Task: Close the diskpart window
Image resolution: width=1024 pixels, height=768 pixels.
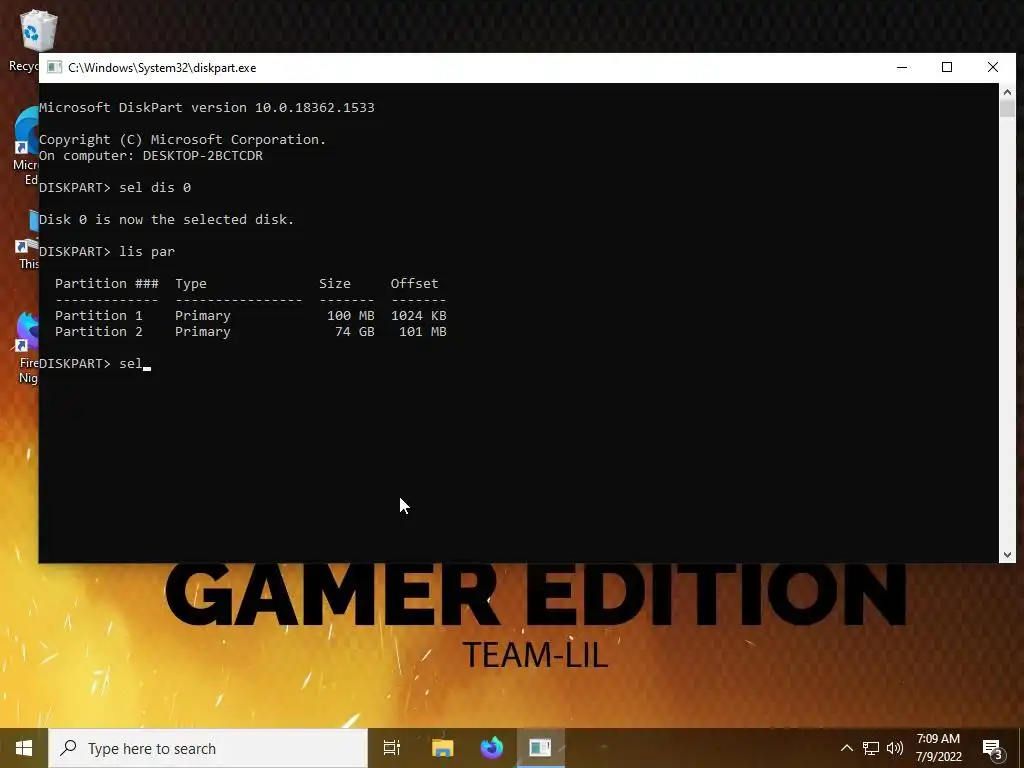Action: pos(993,67)
